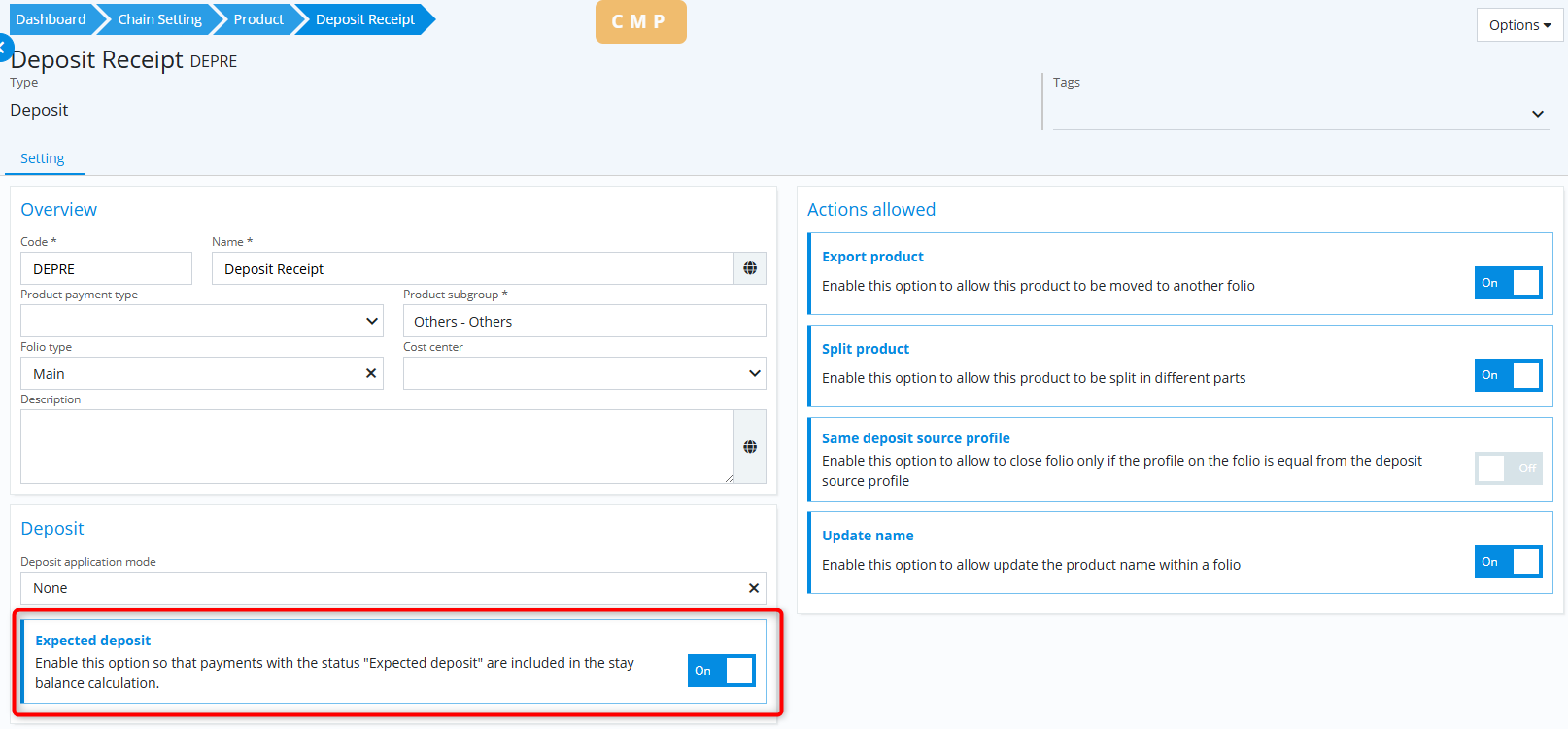Disable the Split product option

pos(1507,375)
